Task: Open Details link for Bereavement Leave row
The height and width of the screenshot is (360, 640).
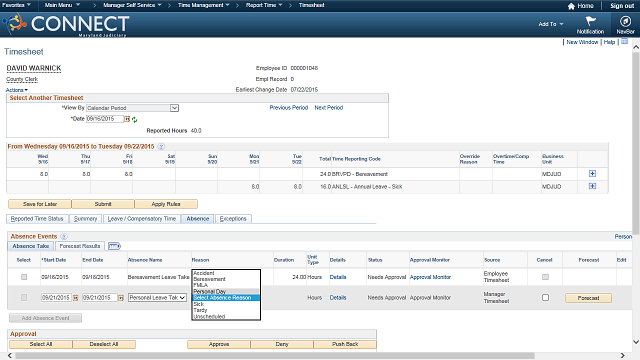Action: (x=338, y=277)
